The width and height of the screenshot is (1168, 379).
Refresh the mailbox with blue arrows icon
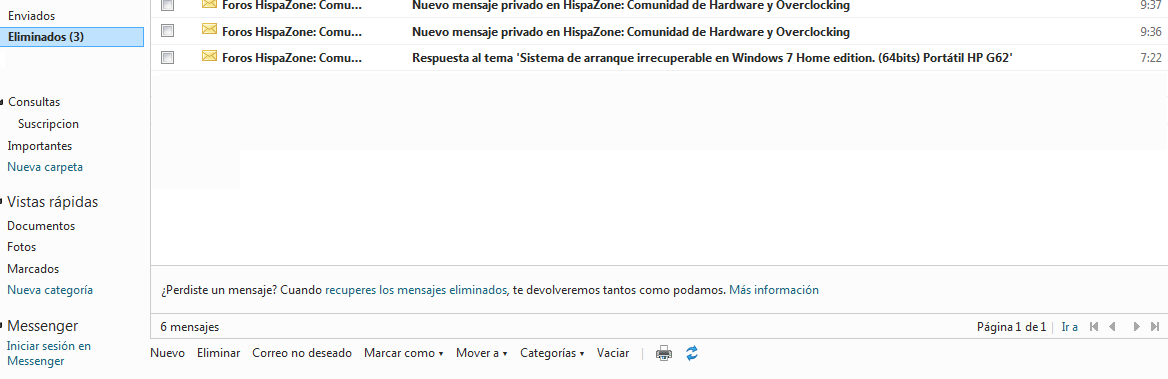(x=692, y=354)
